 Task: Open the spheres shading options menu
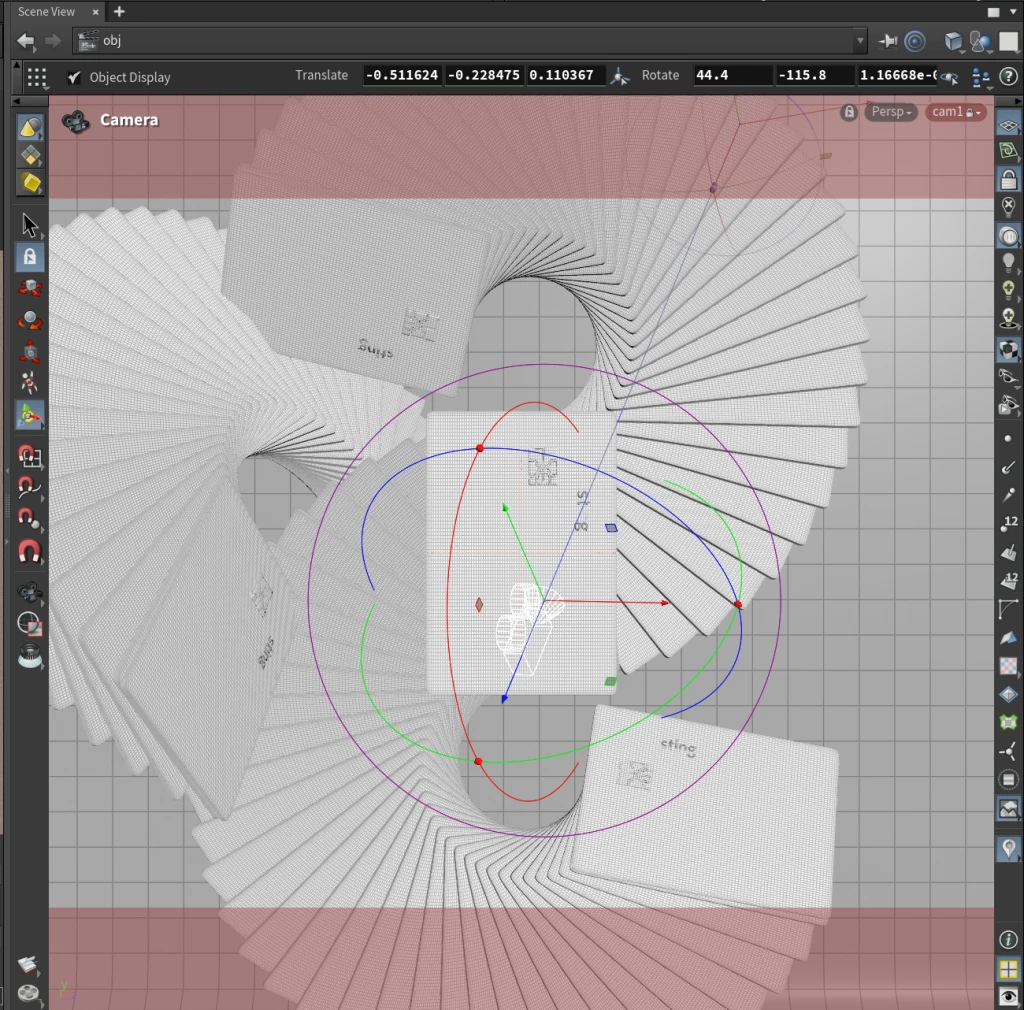981,41
